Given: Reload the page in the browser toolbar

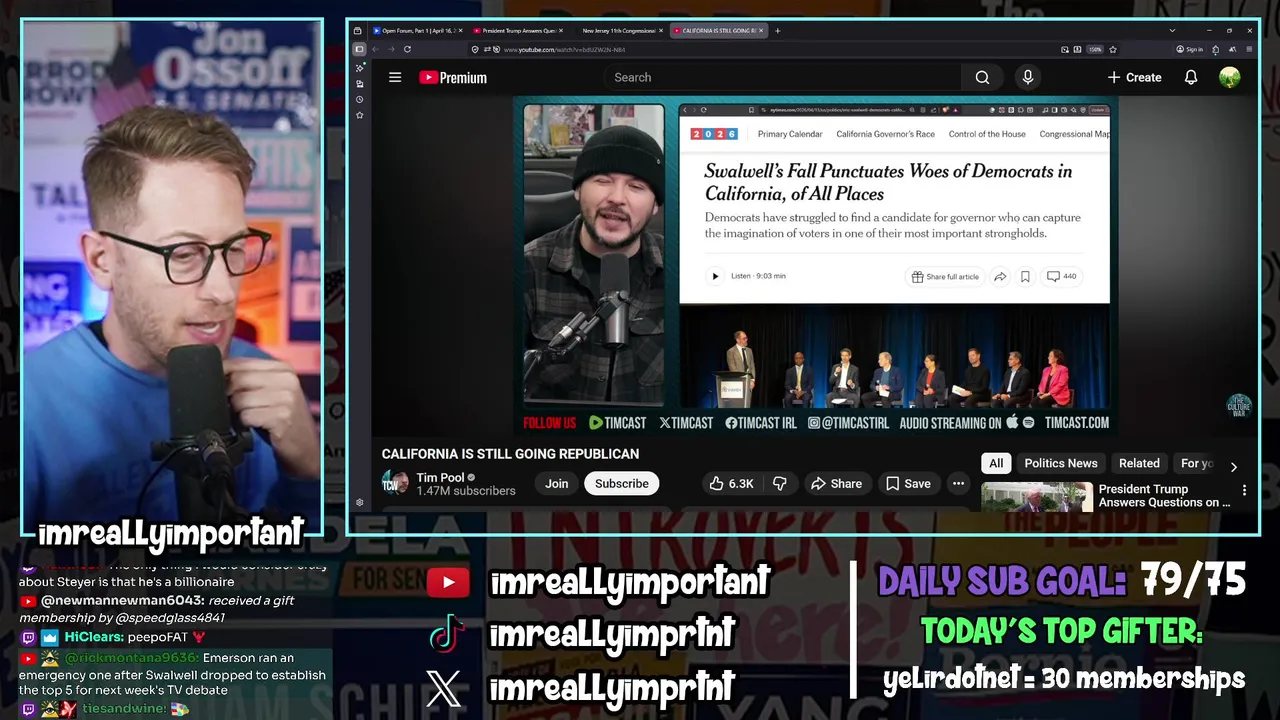Looking at the screenshot, I should [x=407, y=49].
